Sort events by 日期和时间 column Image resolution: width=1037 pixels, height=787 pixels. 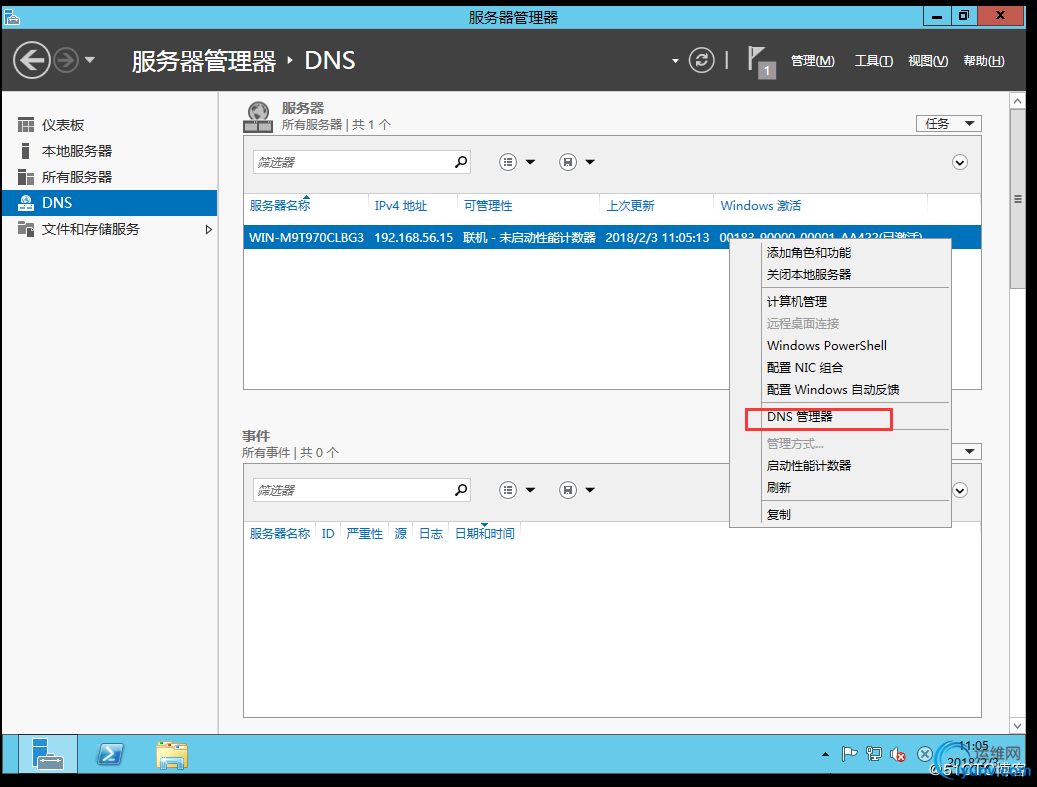tap(485, 534)
